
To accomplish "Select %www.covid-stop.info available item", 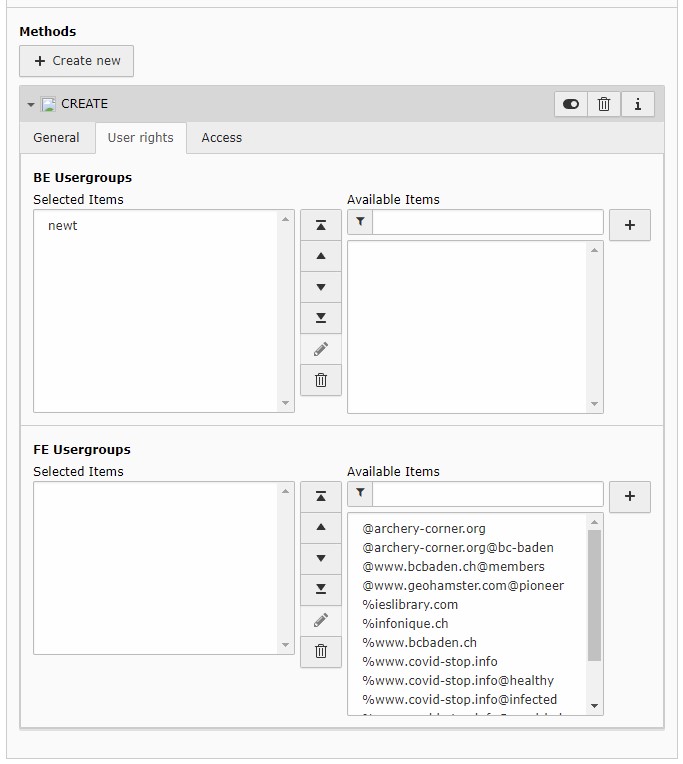I will coord(430,662).
